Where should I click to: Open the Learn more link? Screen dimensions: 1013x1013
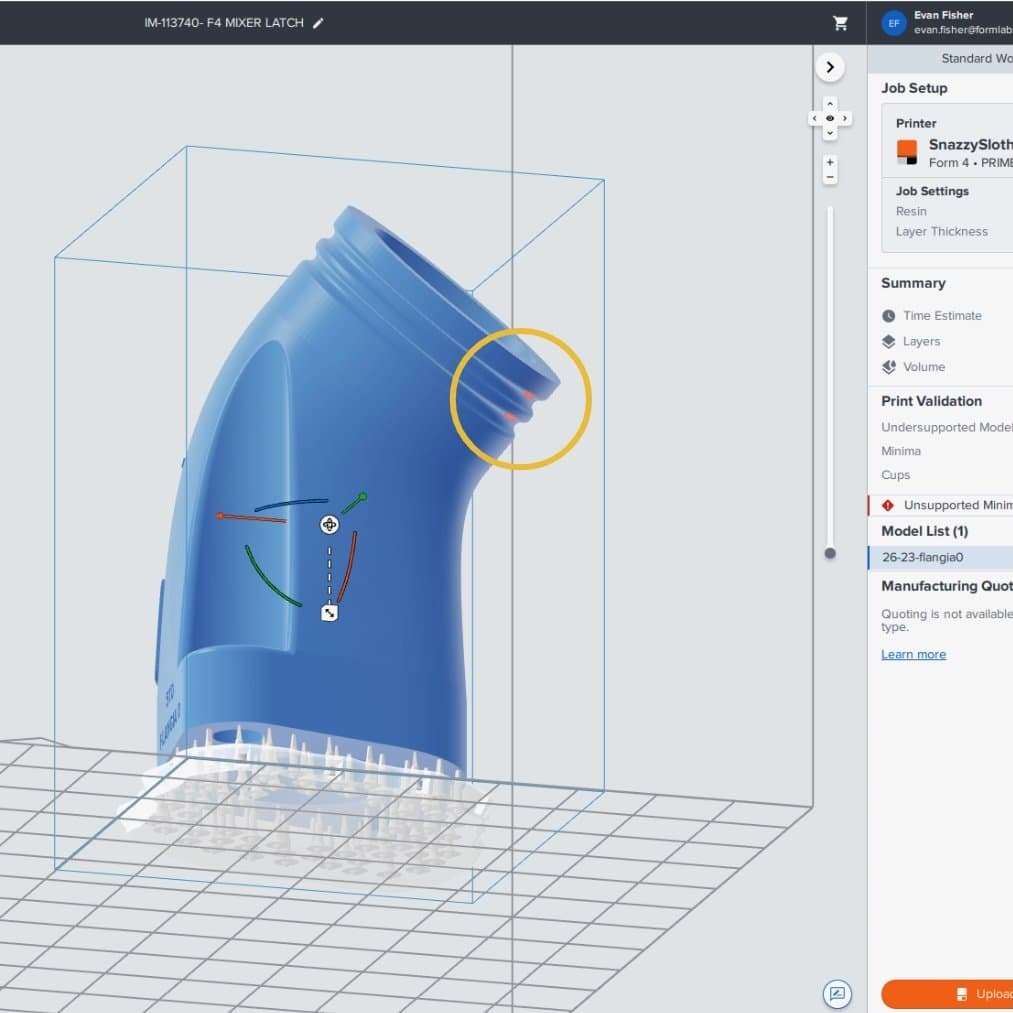(x=913, y=654)
